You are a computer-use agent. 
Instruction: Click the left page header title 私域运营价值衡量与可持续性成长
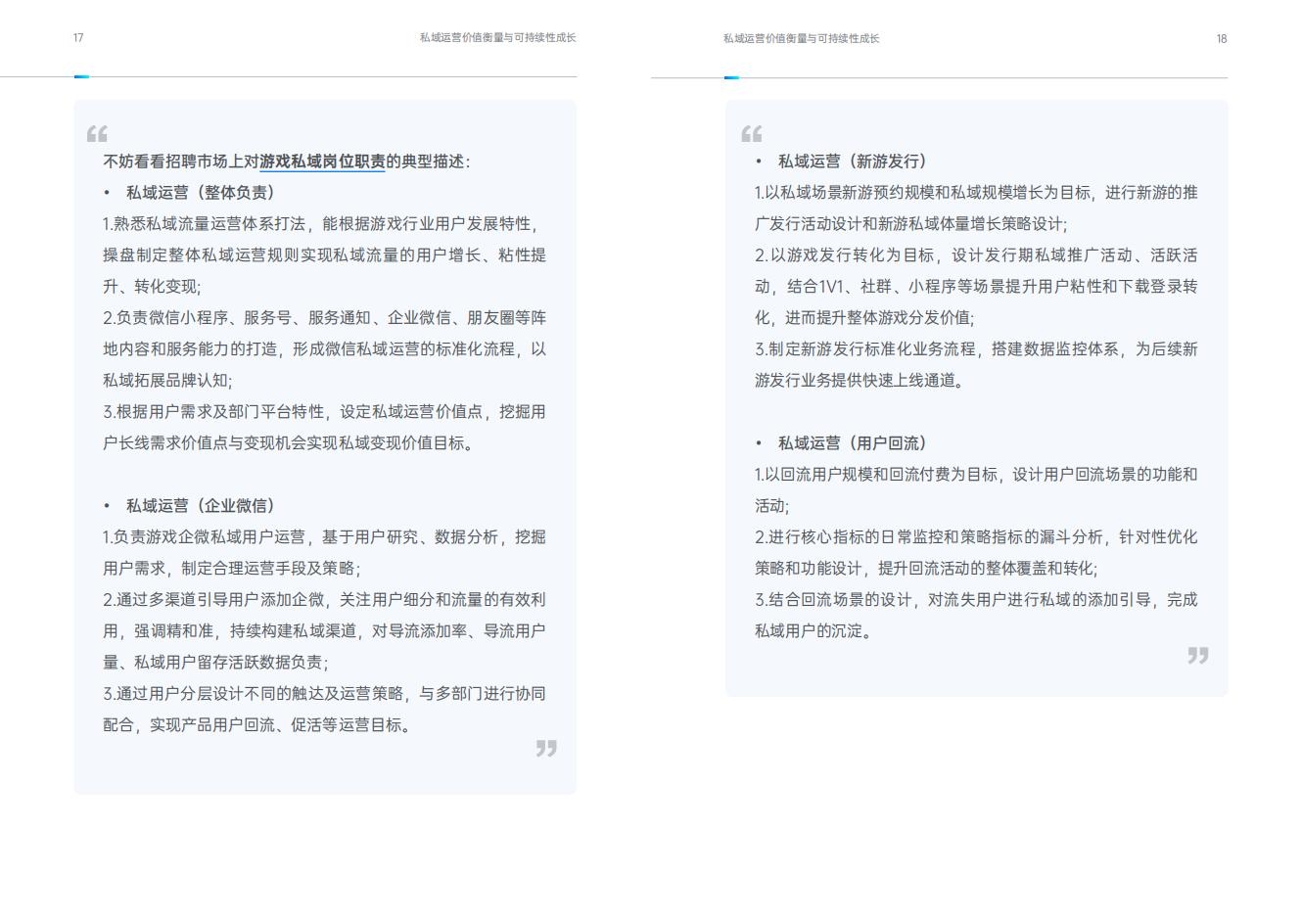pos(497,38)
